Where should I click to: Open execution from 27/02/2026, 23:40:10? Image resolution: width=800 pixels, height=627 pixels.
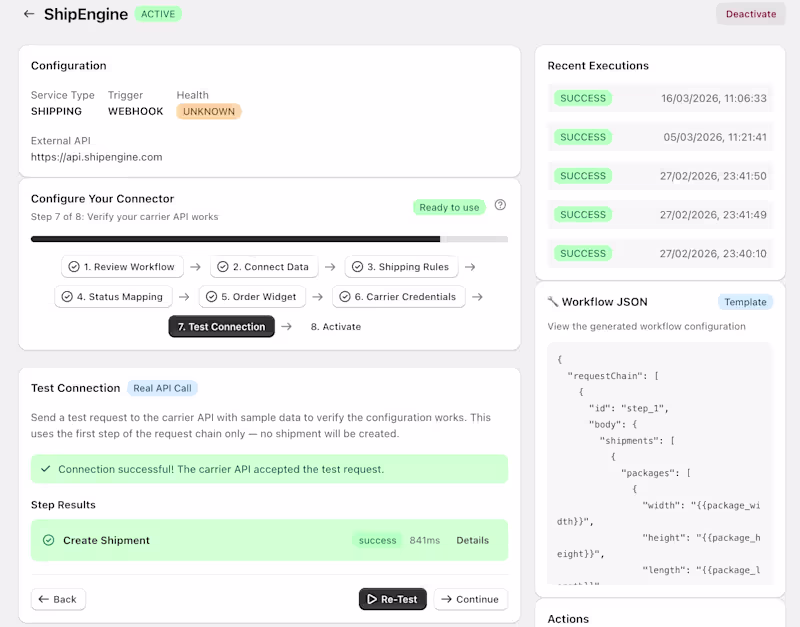tap(660, 254)
